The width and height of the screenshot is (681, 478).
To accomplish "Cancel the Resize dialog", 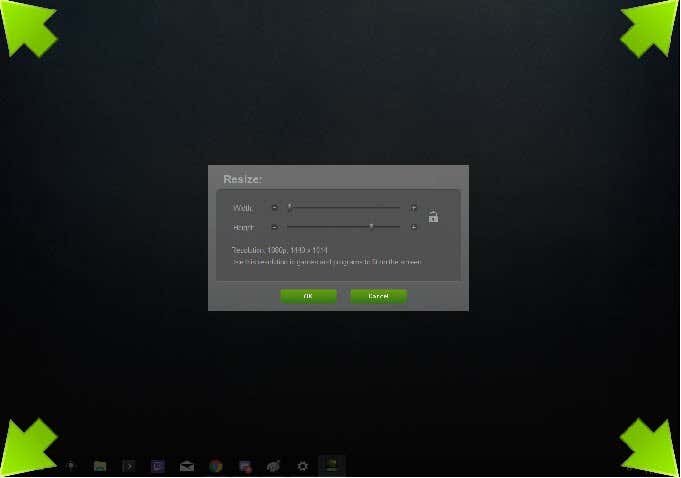I will [x=378, y=296].
